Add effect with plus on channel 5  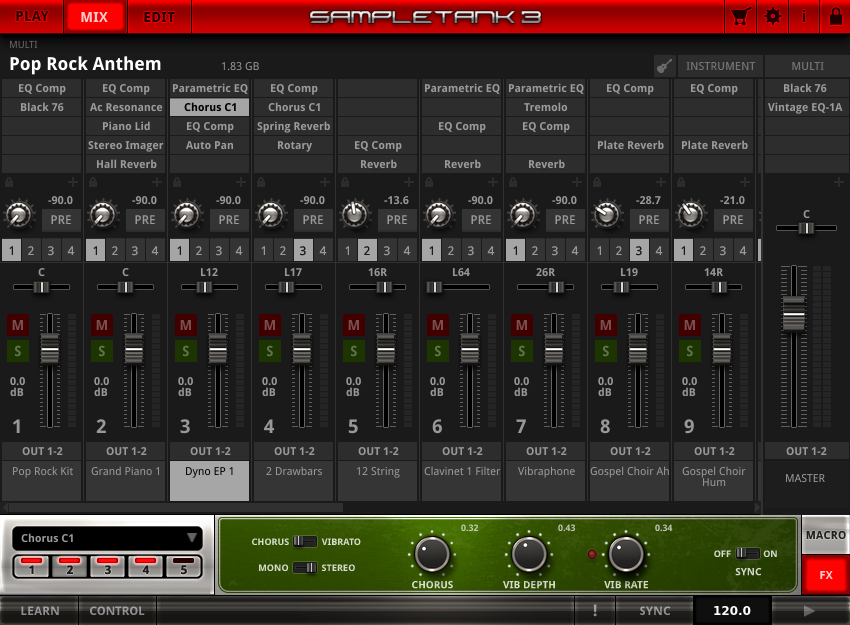pos(408,182)
